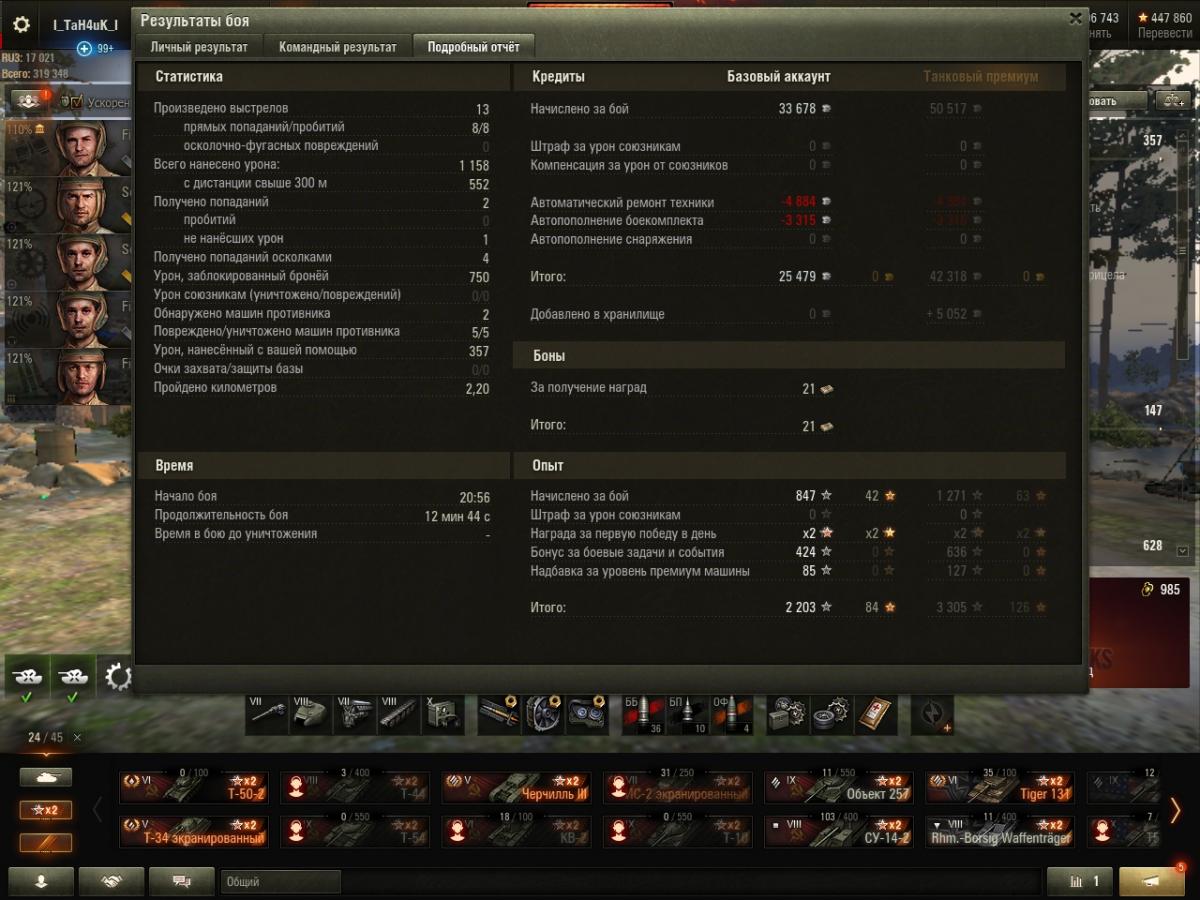
Task: Open the chat channels button
Action: [181, 881]
